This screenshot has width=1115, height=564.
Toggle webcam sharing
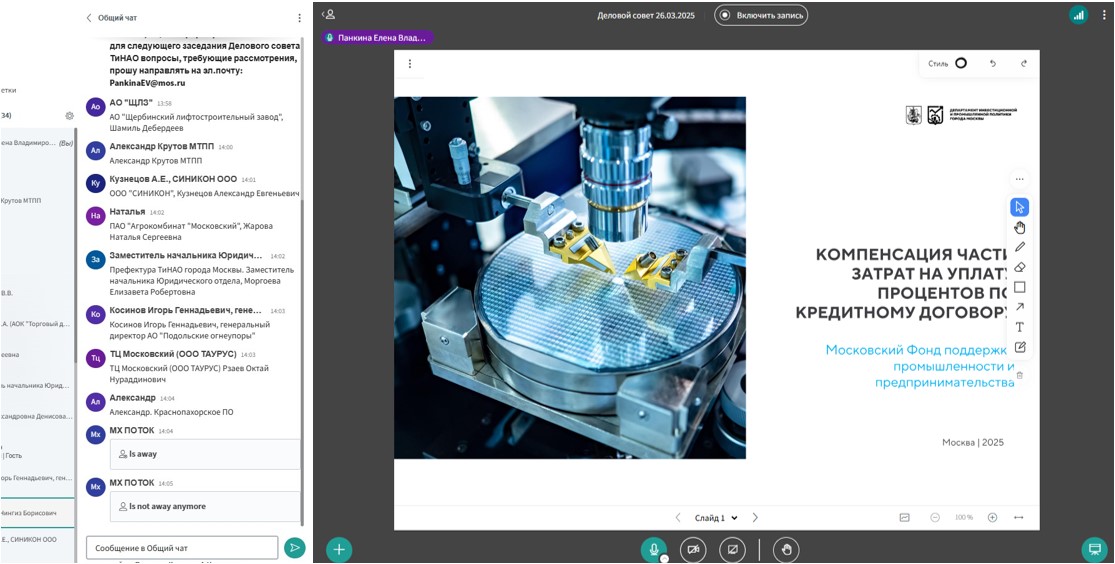pyautogui.click(x=692, y=549)
